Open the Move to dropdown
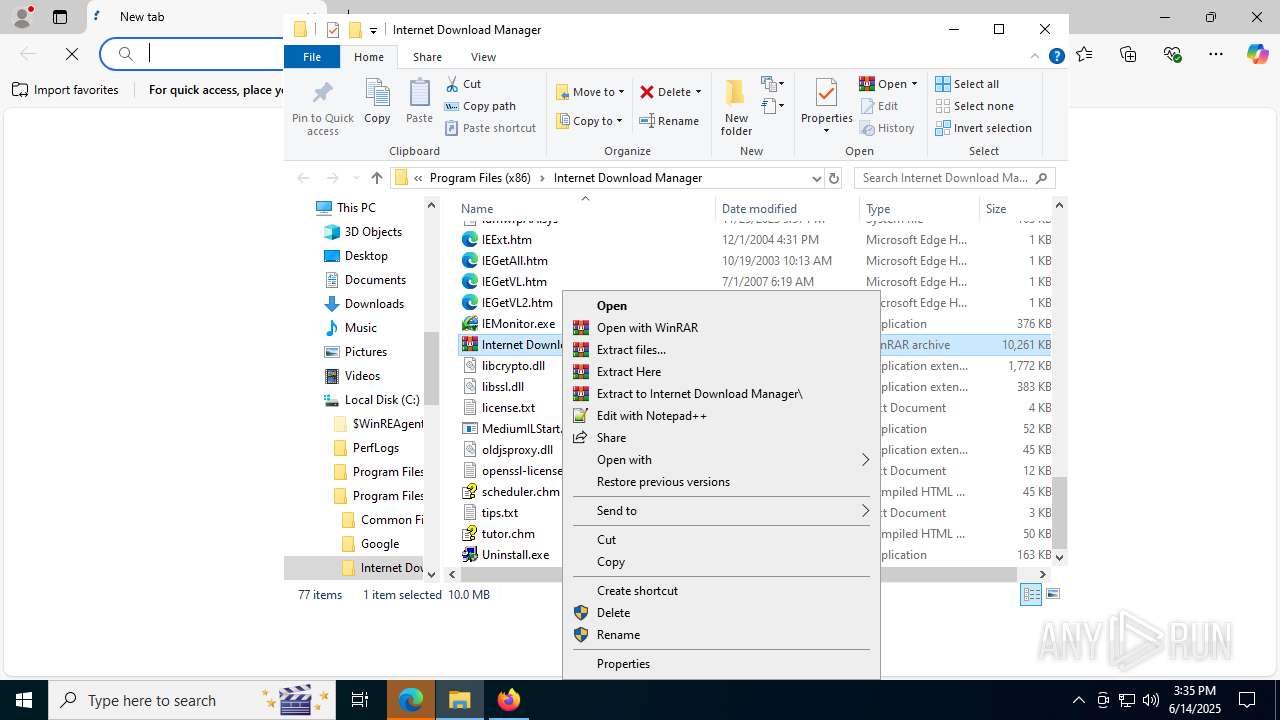The height and width of the screenshot is (720, 1280). [590, 92]
